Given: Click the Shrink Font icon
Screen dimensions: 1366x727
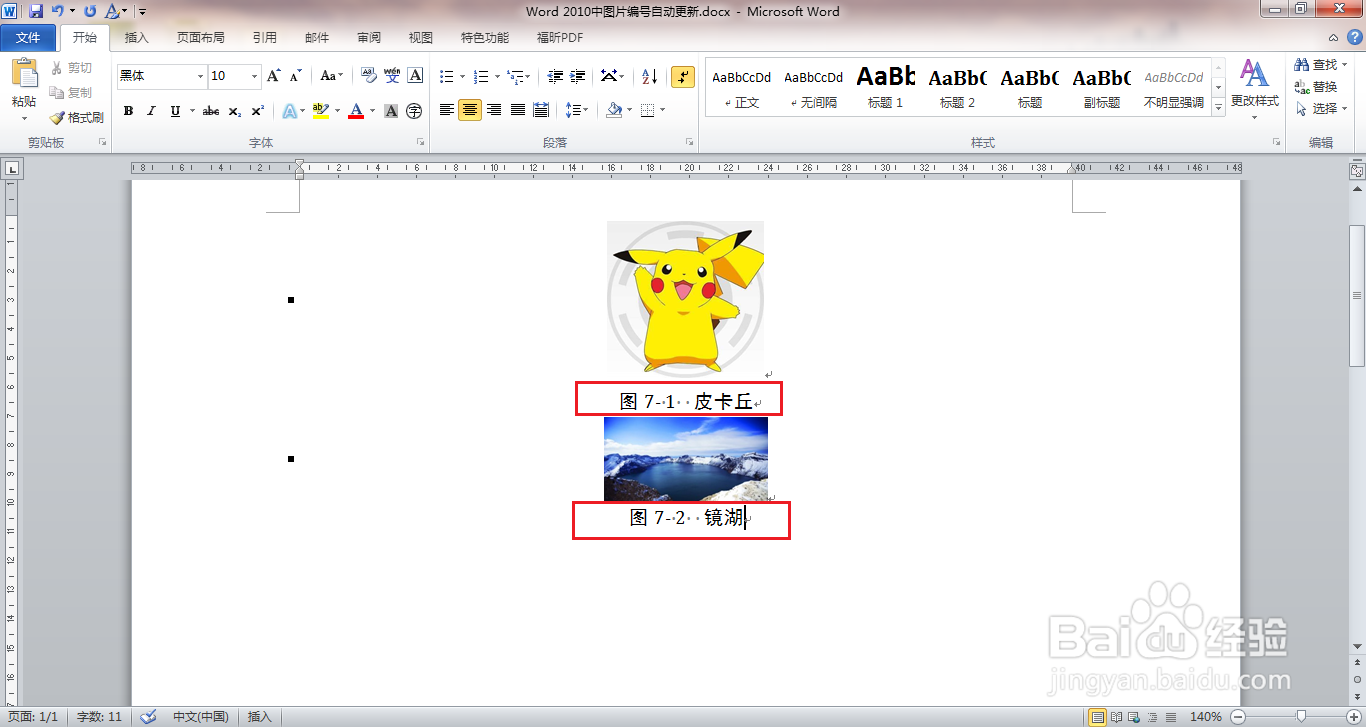Looking at the screenshot, I should pos(295,76).
